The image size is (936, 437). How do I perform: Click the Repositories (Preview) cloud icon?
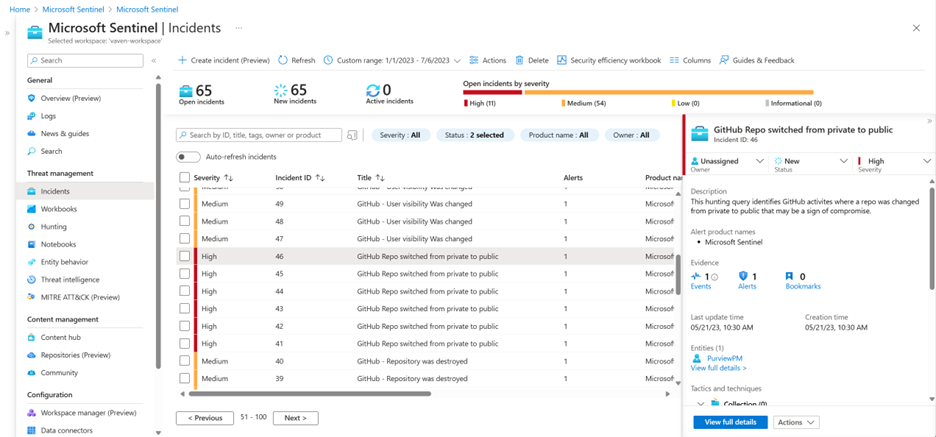(32, 355)
